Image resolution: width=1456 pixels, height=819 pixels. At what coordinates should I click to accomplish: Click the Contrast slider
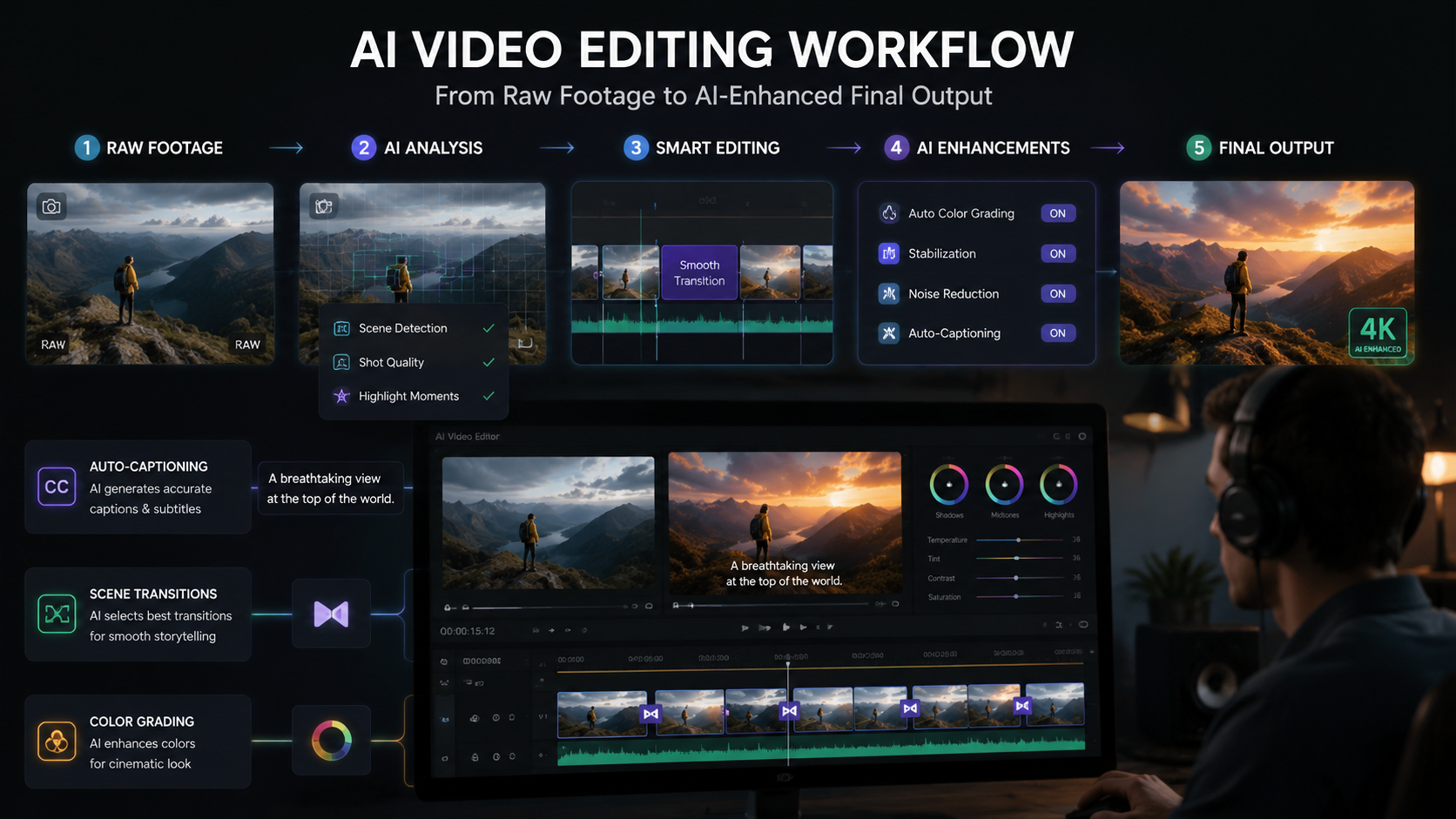(1021, 578)
